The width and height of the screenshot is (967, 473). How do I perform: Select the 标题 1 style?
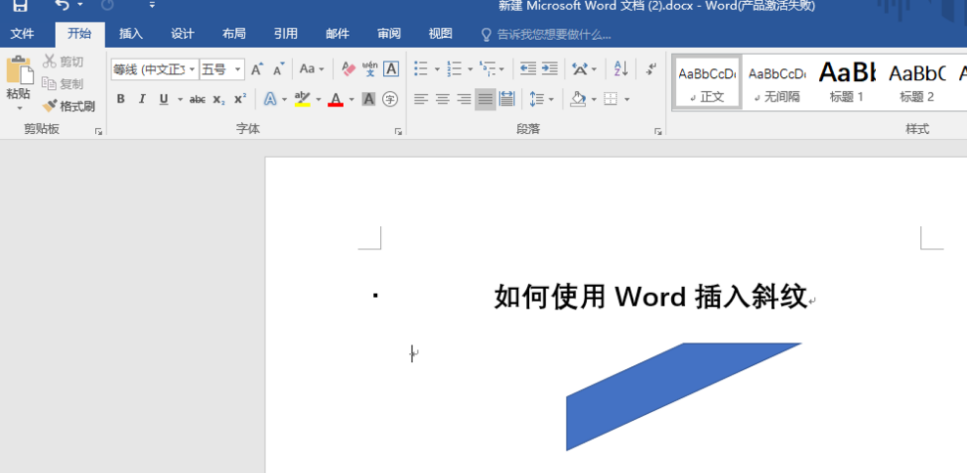[847, 83]
